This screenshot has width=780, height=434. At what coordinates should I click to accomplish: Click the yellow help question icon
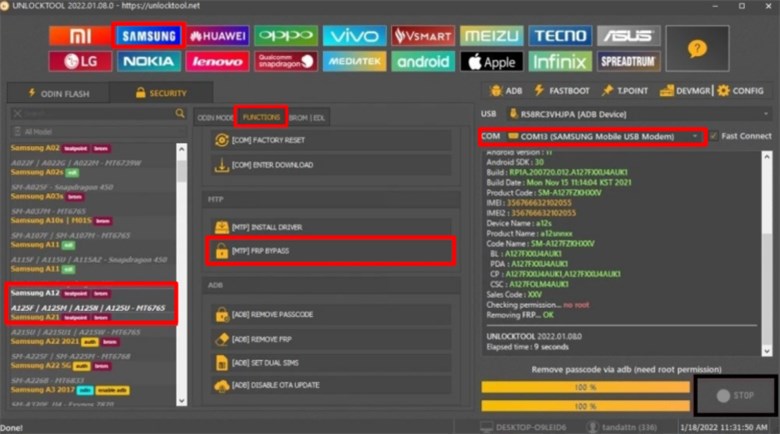click(697, 49)
